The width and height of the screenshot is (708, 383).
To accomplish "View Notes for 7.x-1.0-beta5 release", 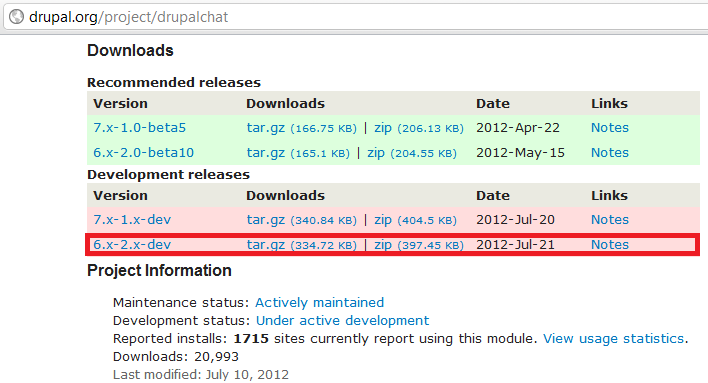I will point(610,128).
